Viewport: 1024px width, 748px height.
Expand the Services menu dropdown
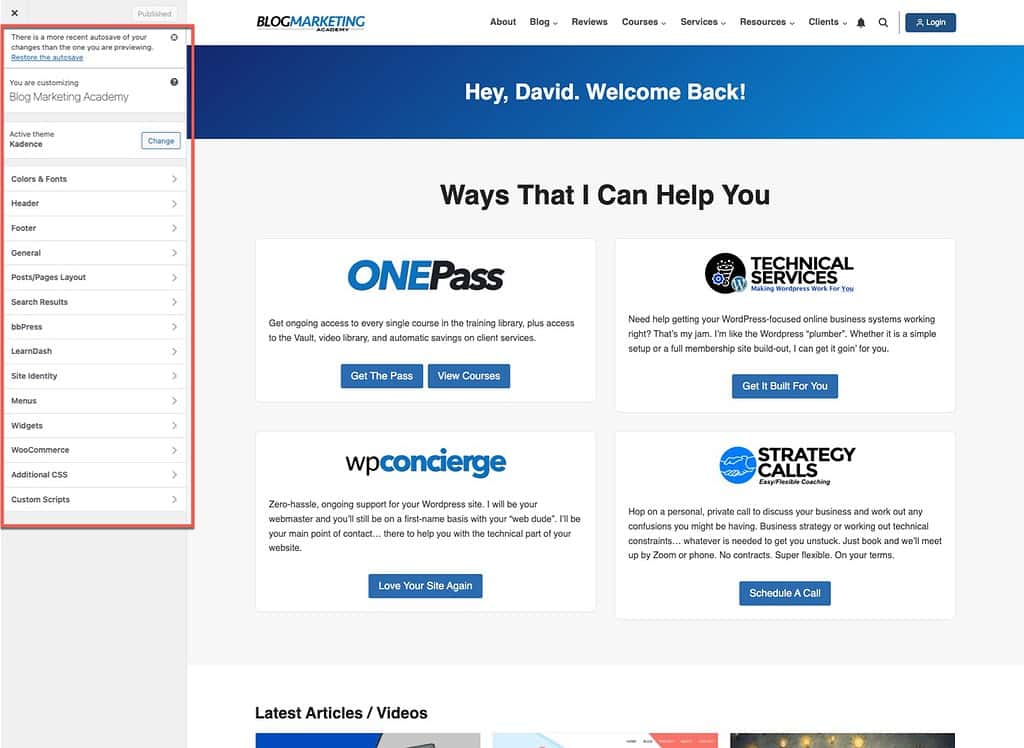pyautogui.click(x=703, y=22)
